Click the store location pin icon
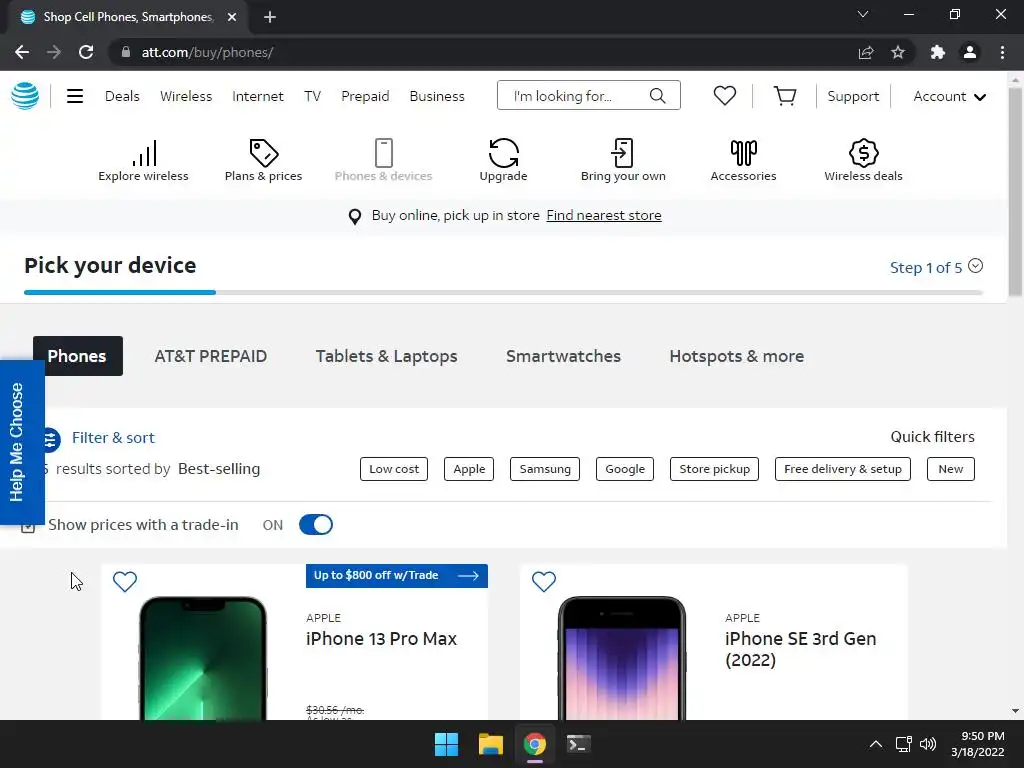The width and height of the screenshot is (1024, 768). point(355,216)
